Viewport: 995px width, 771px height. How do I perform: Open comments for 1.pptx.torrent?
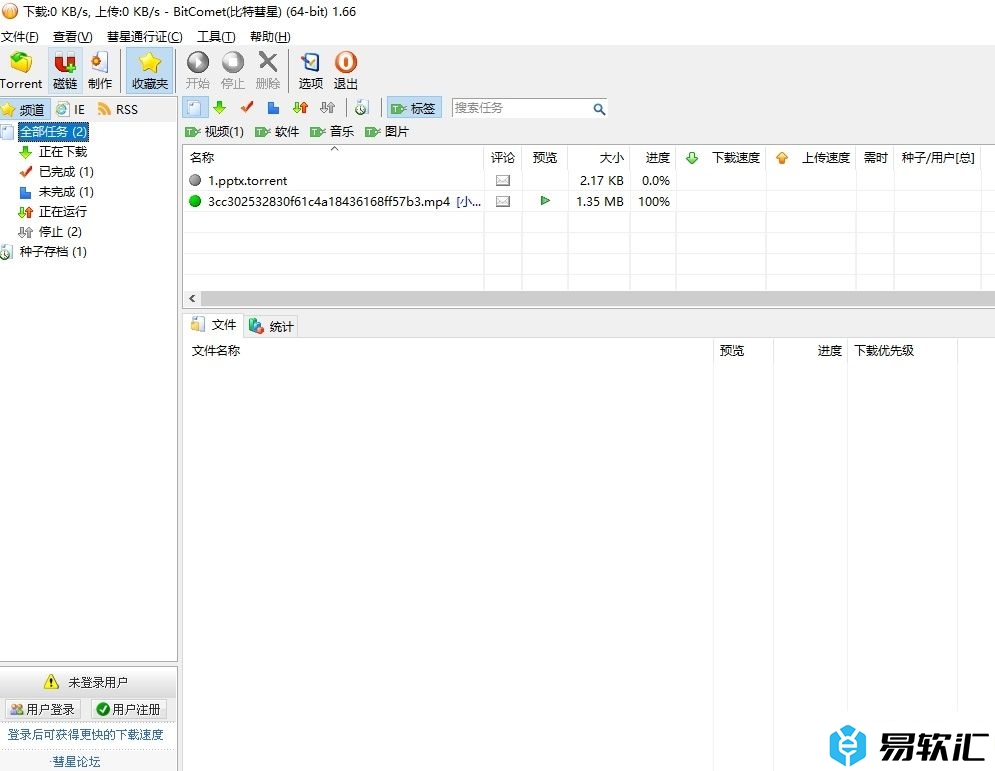click(503, 181)
